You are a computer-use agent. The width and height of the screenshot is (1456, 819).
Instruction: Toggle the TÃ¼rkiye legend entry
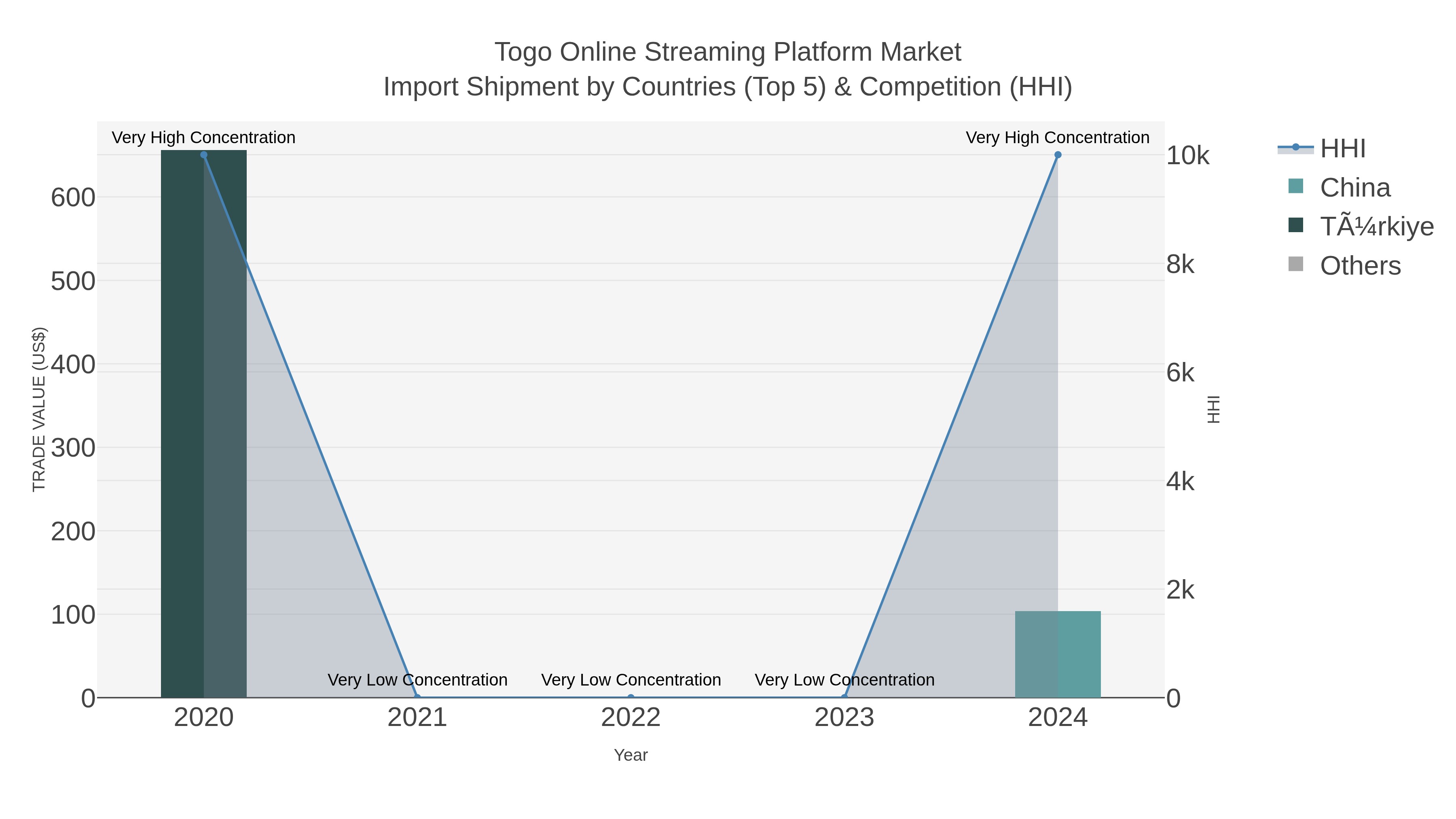click(1361, 226)
